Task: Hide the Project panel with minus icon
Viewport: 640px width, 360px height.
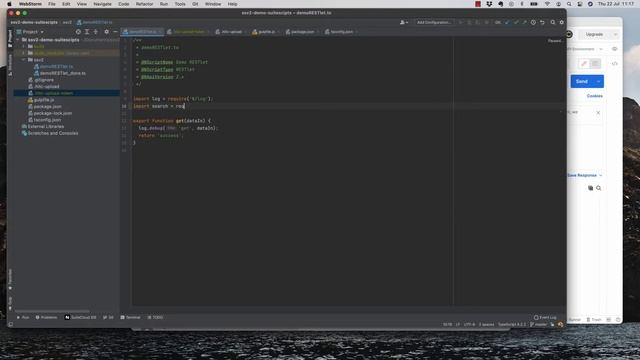Action: pyautogui.click(x=115, y=31)
